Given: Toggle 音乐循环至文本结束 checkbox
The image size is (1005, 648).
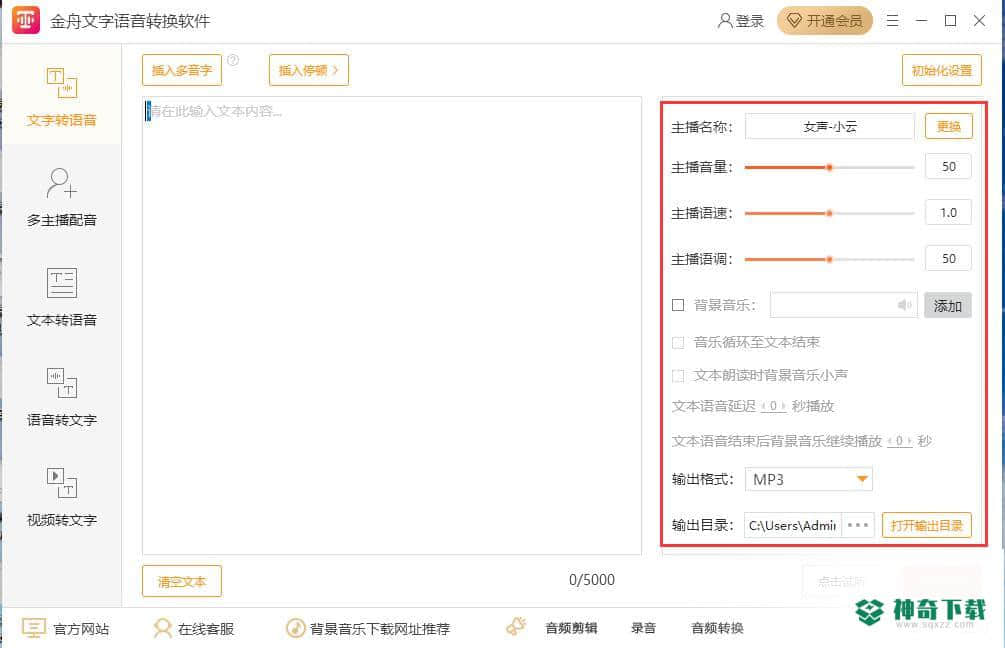Looking at the screenshot, I should point(678,342).
